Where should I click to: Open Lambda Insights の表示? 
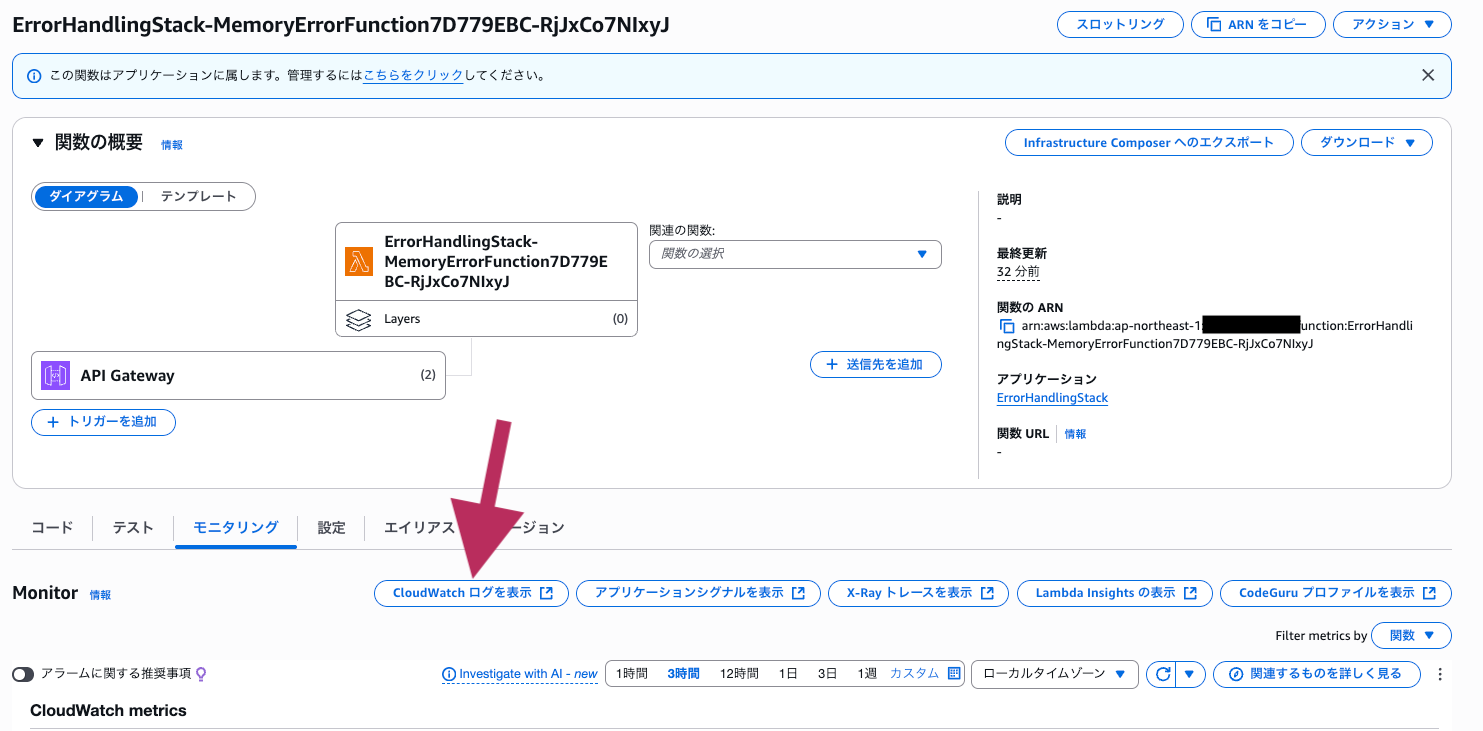(x=1115, y=593)
